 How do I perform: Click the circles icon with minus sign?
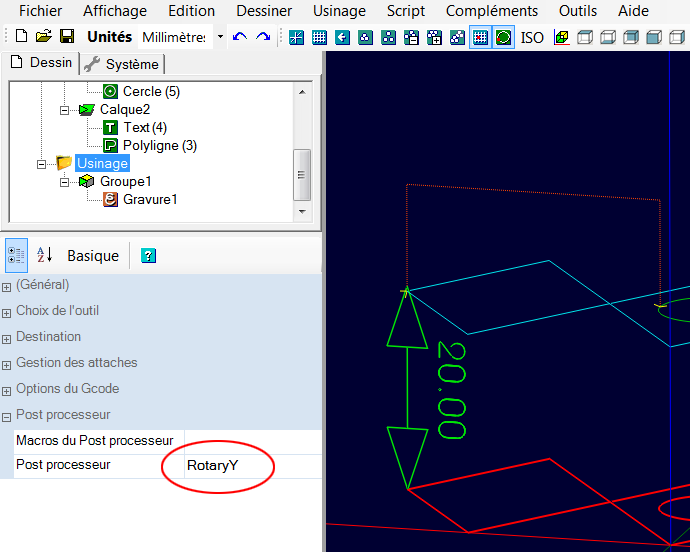point(411,37)
